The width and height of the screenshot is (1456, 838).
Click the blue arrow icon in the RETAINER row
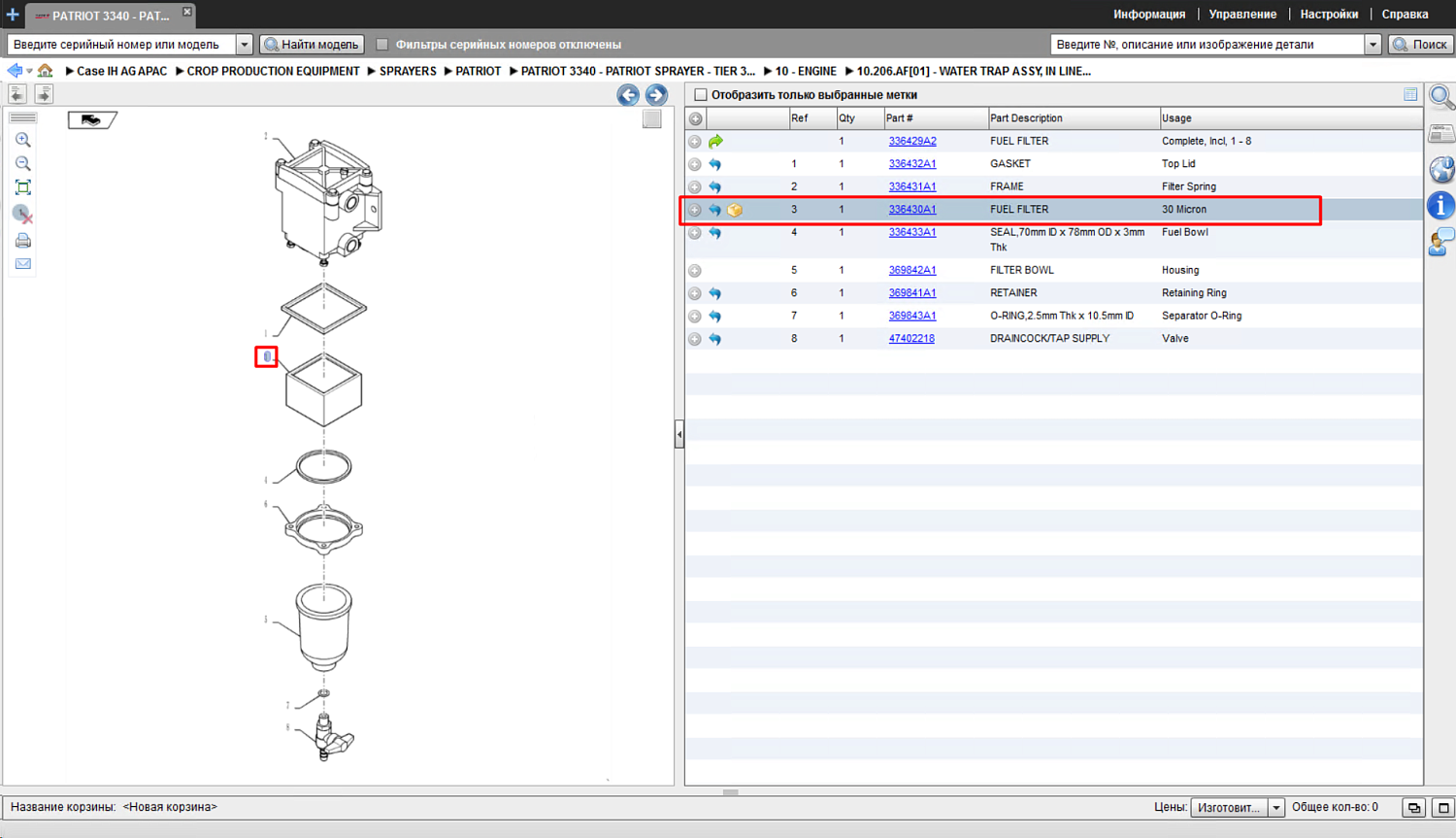[715, 293]
